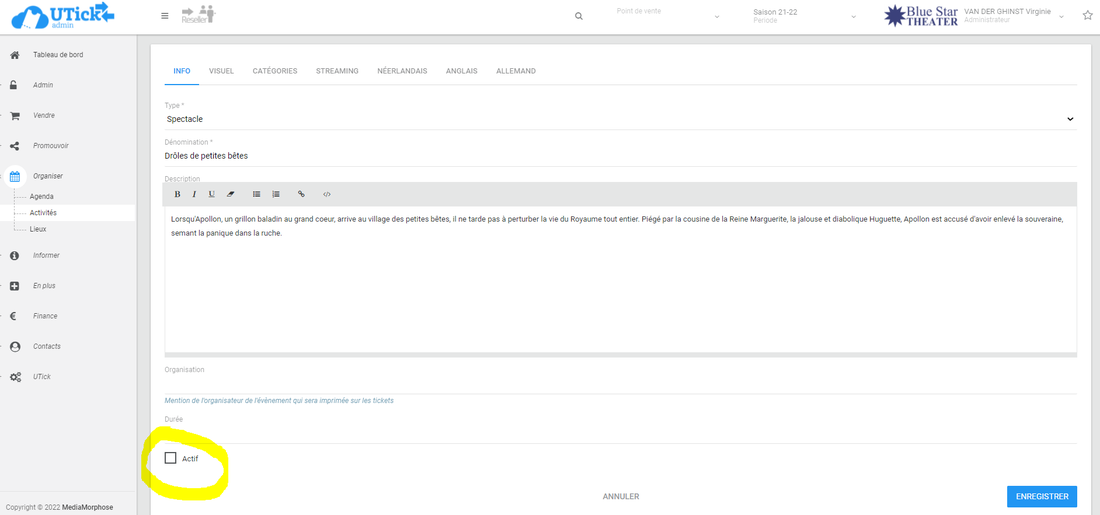Expand the Saison 21-22 période dropdown

pyautogui.click(x=804, y=16)
